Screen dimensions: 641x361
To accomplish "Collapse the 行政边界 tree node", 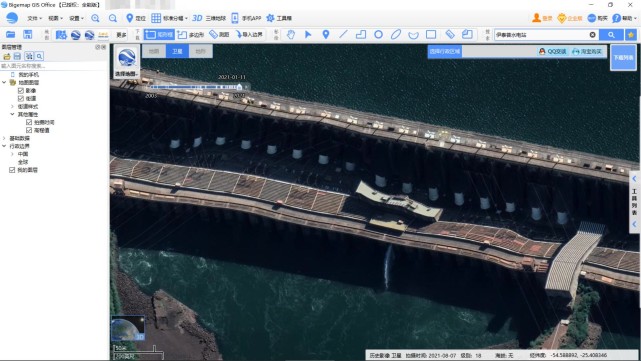I will point(4,146).
